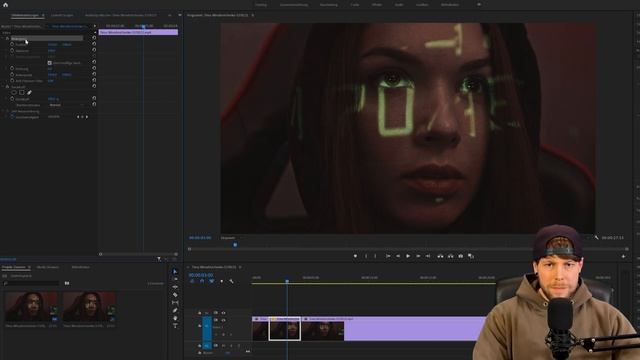640x360 pixels.
Task: Go to next Geschwindigkeit keyframe
Action: [x=87, y=117]
